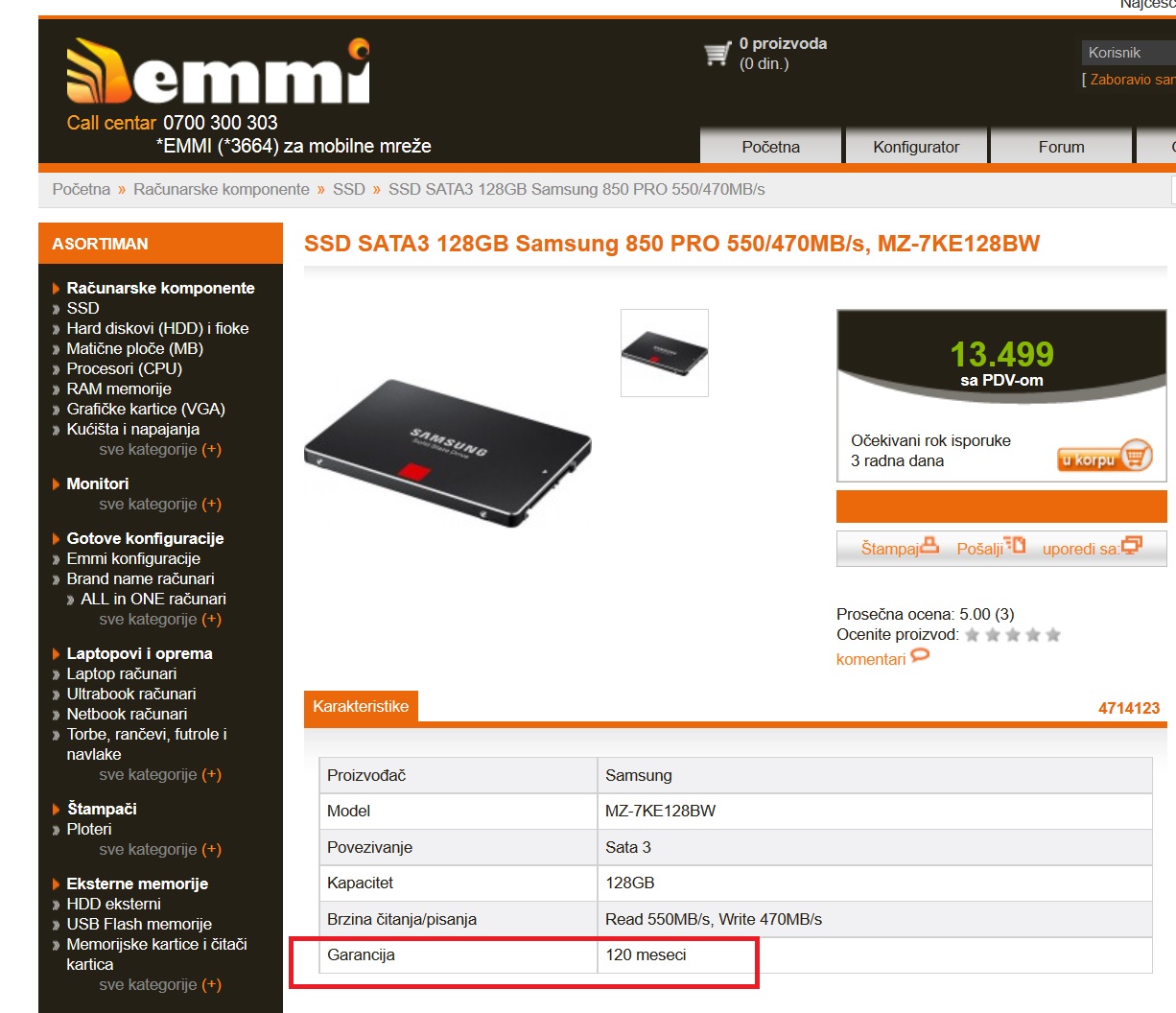Open the Konfigurator tab
The width and height of the screenshot is (1176, 1013).
click(x=916, y=147)
